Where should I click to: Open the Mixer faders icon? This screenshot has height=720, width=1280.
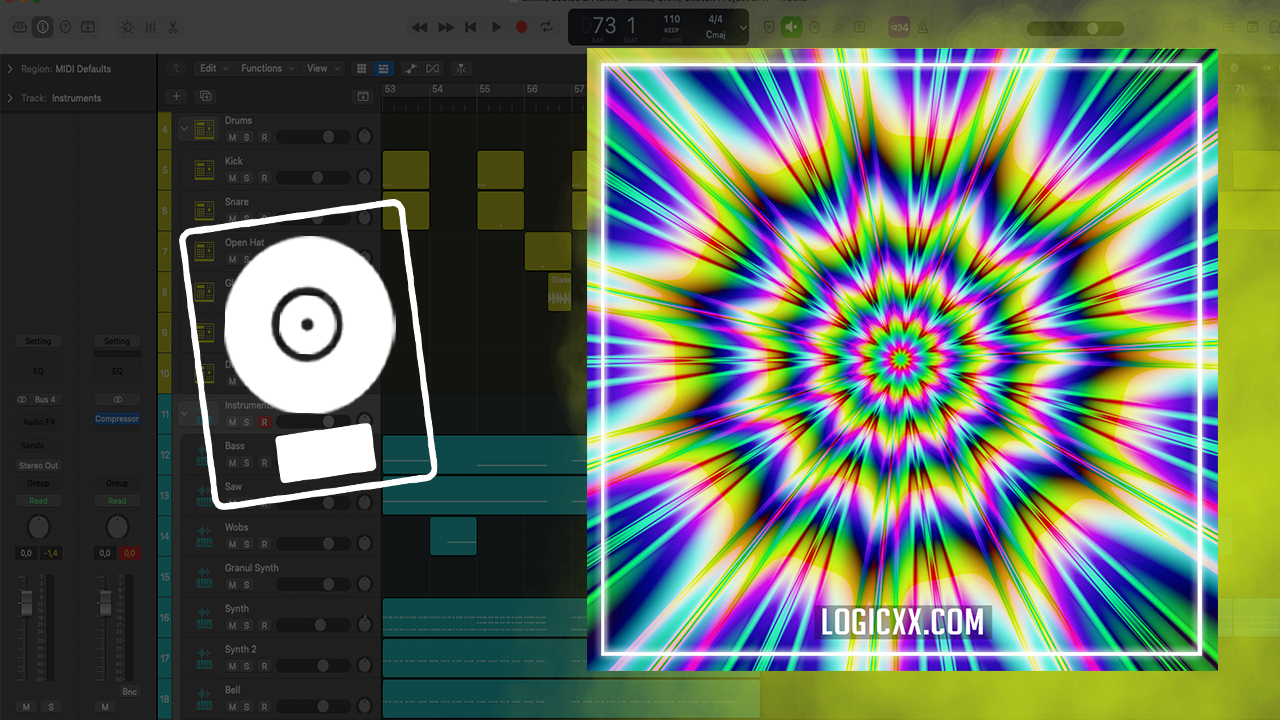[x=151, y=27]
